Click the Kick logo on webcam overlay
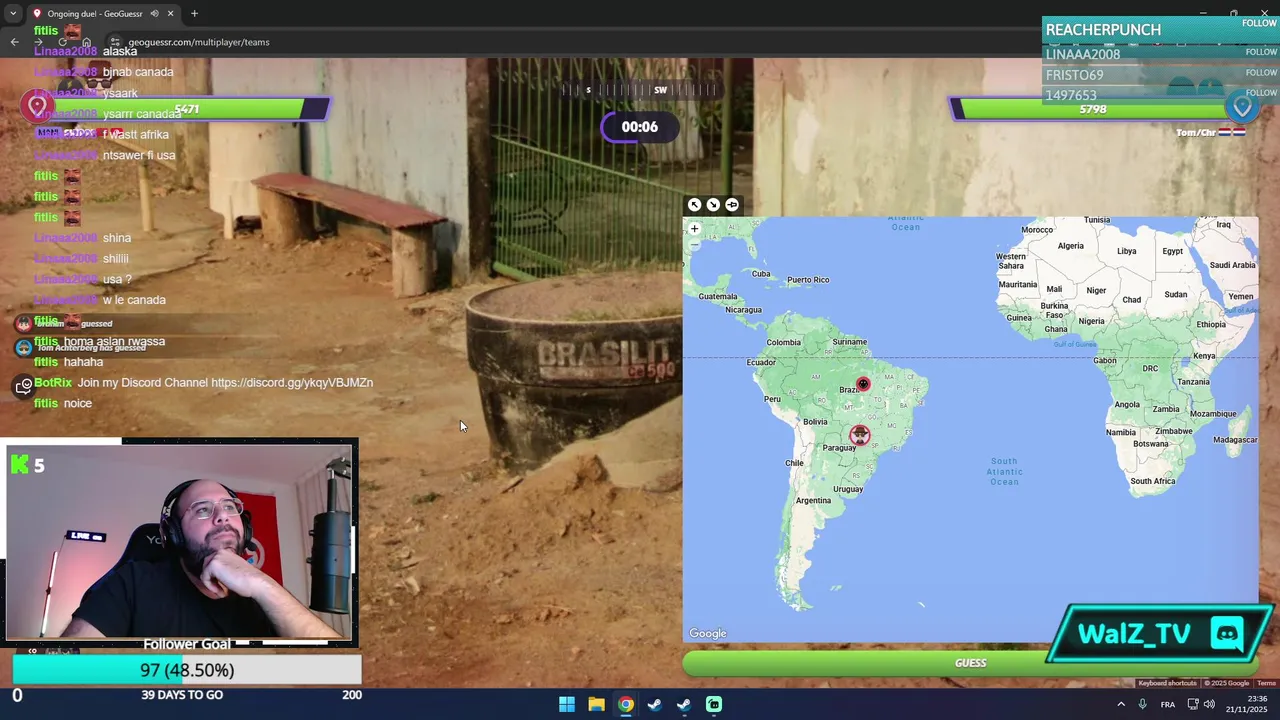Viewport: 1280px width, 720px height. (x=20, y=464)
